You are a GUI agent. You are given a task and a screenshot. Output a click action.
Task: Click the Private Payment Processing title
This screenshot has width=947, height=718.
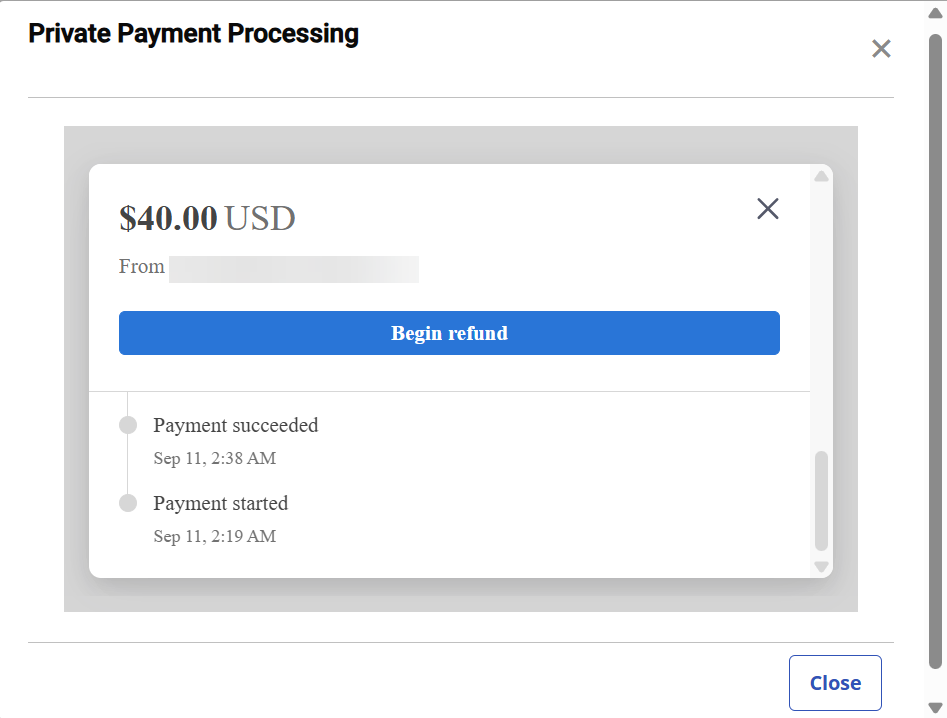(193, 34)
